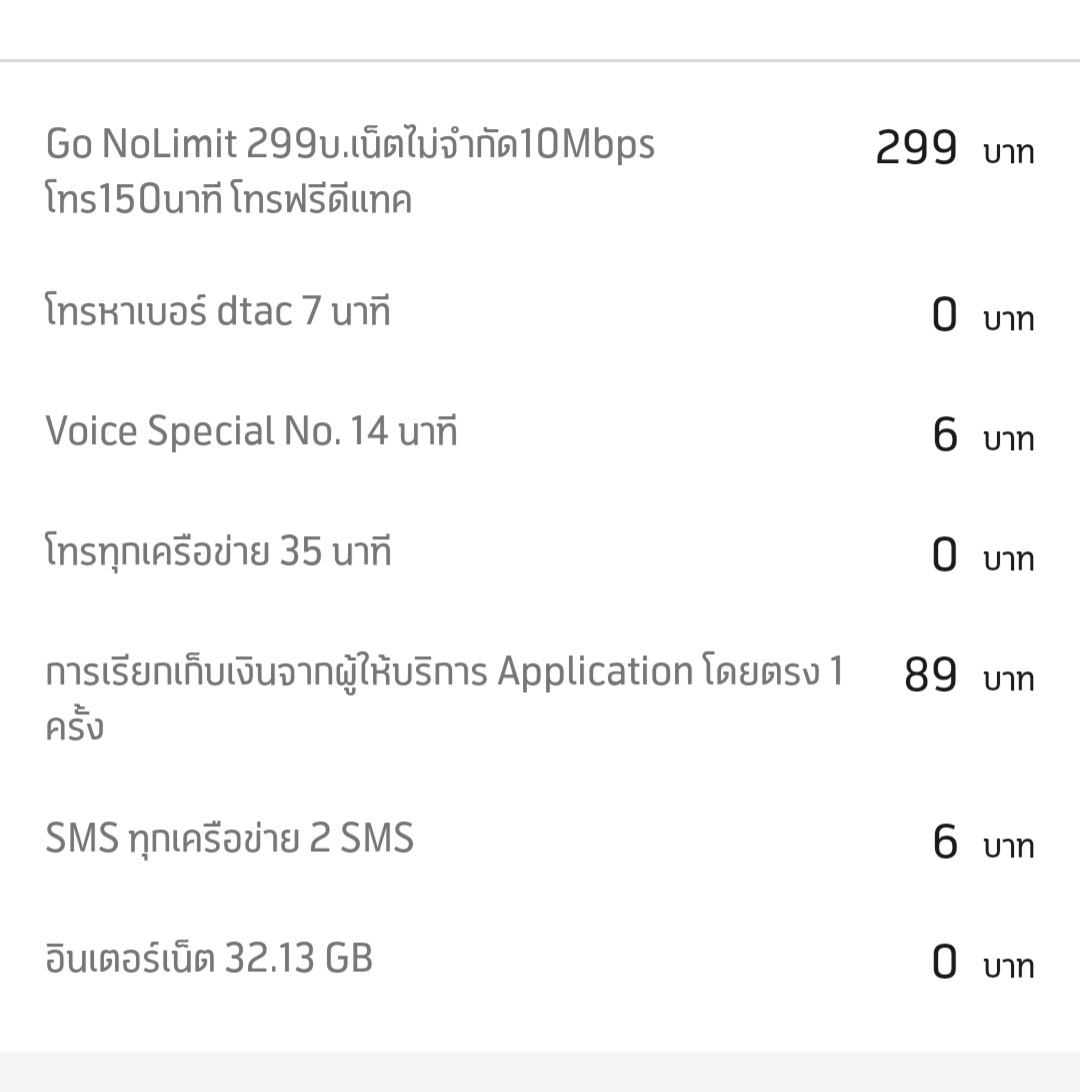Open the อินเตอร์เน็ต 32.13 GB usage entry
This screenshot has width=1080, height=1092.
pos(209,959)
